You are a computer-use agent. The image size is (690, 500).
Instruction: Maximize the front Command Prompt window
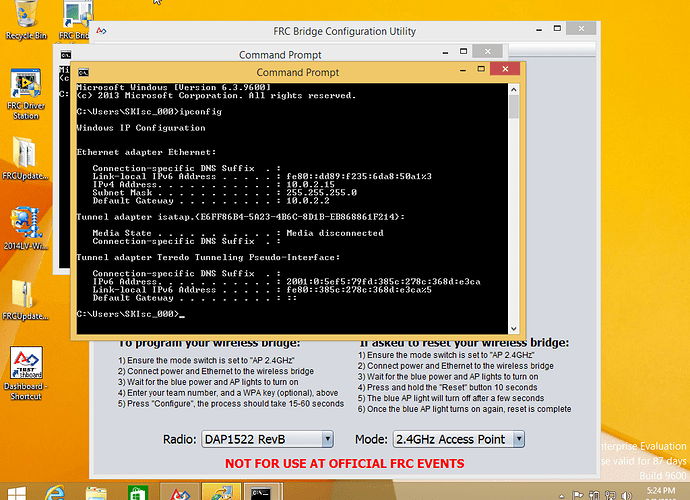point(481,69)
